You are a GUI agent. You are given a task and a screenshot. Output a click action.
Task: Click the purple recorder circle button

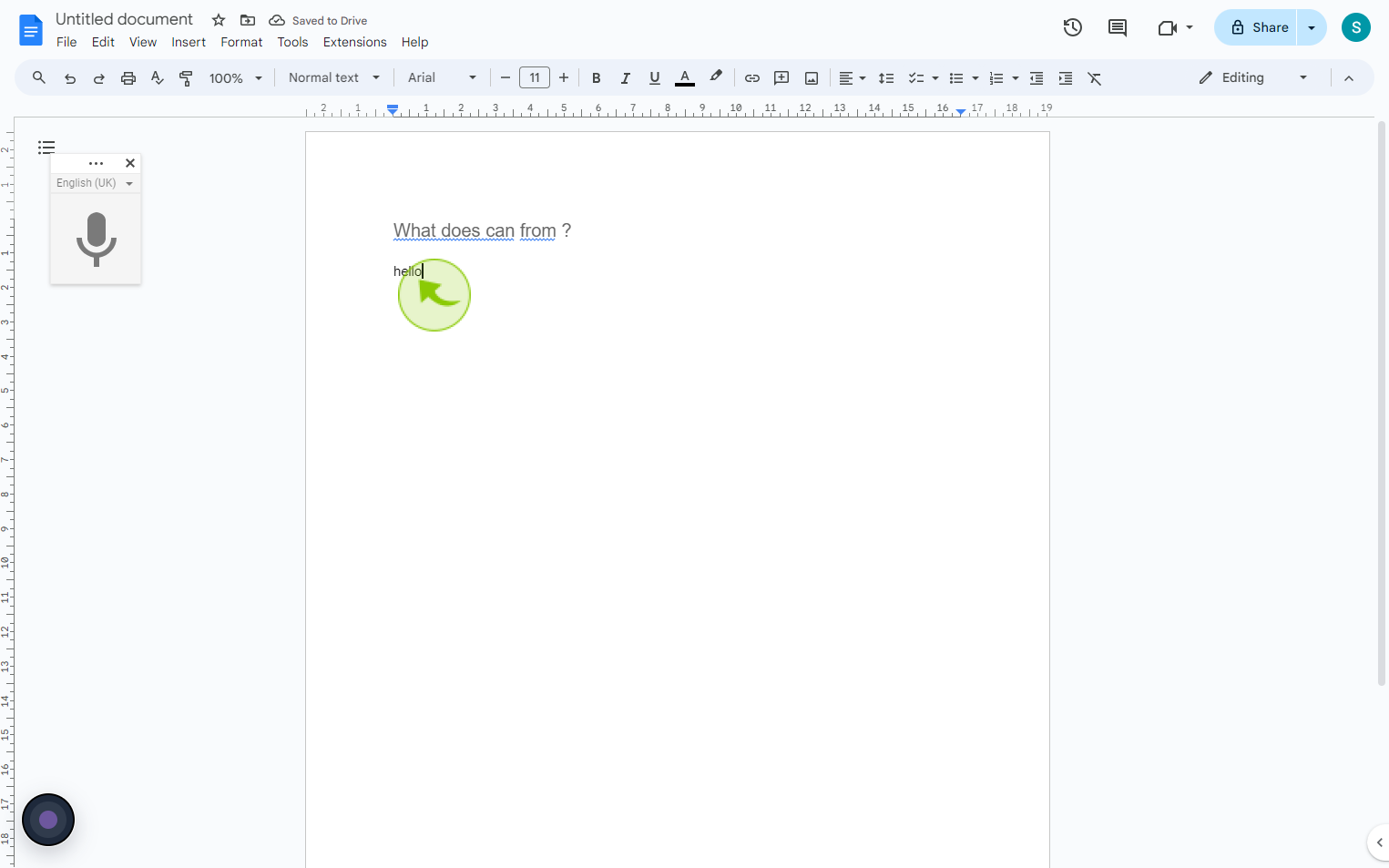[x=48, y=820]
